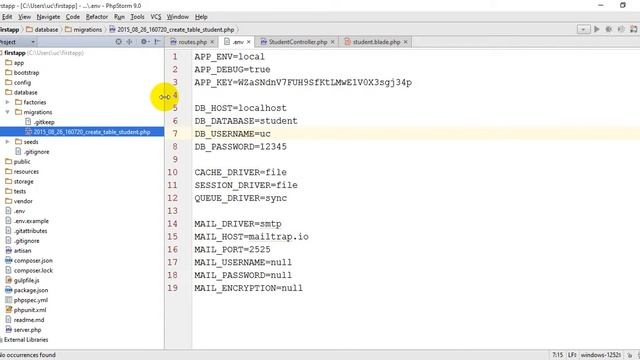This screenshot has height=360, width=640.
Task: Click the collapse all icon in Project panel
Action: (130, 42)
